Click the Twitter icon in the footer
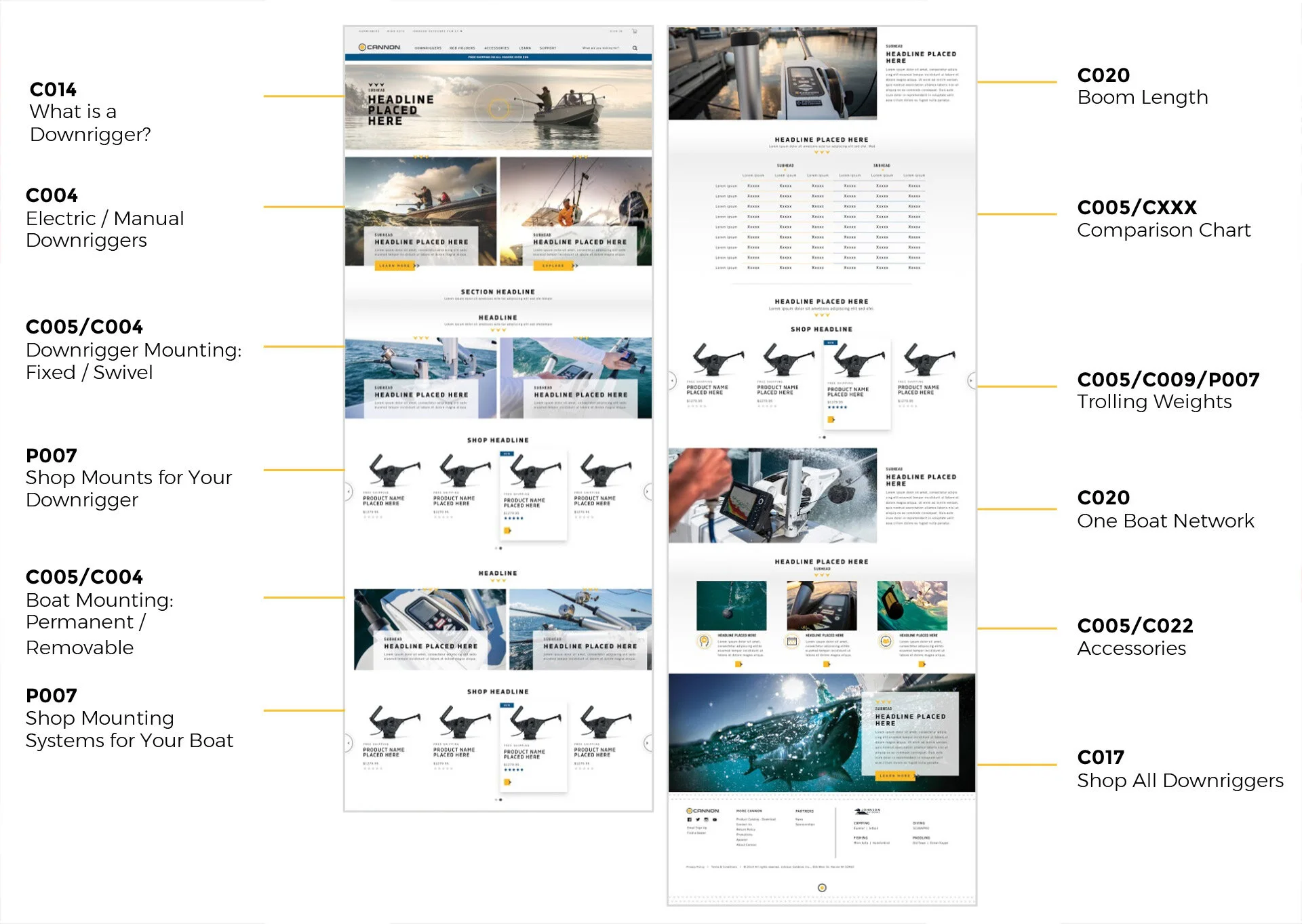Viewport: 1302px width, 924px height. (698, 820)
